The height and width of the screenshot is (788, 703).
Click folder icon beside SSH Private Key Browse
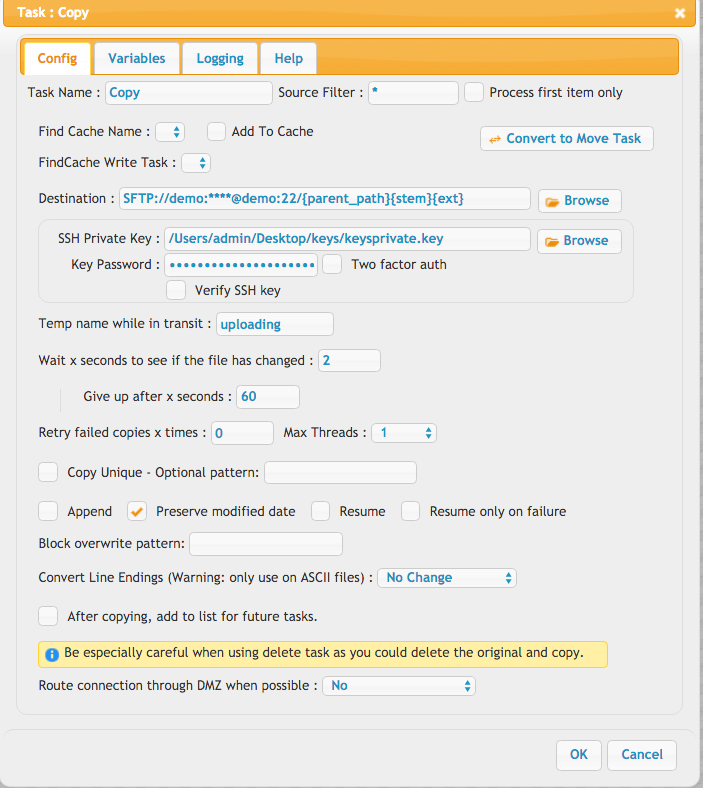[552, 242]
